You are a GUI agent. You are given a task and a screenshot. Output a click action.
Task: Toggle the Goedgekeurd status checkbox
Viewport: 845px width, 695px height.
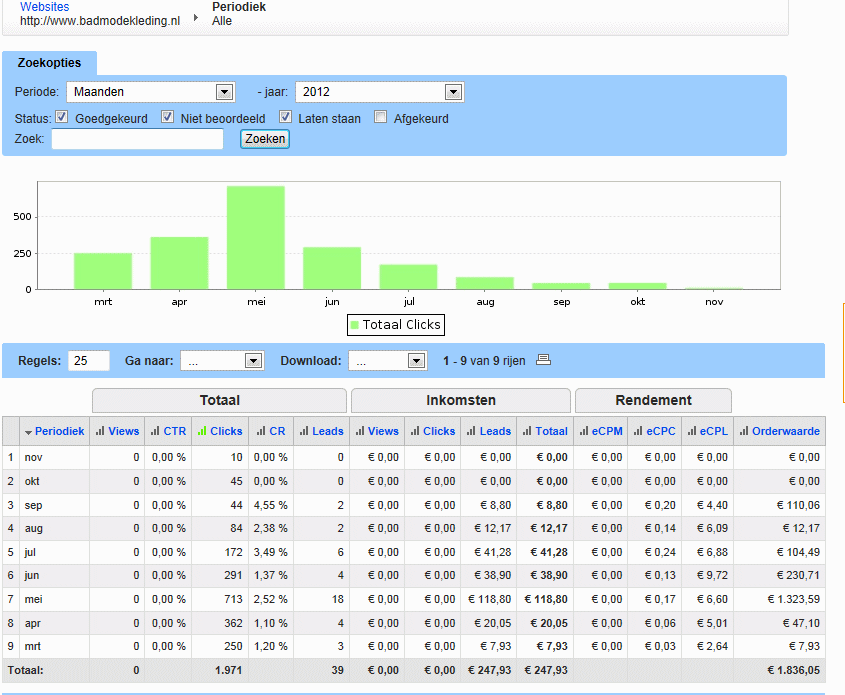(x=62, y=117)
